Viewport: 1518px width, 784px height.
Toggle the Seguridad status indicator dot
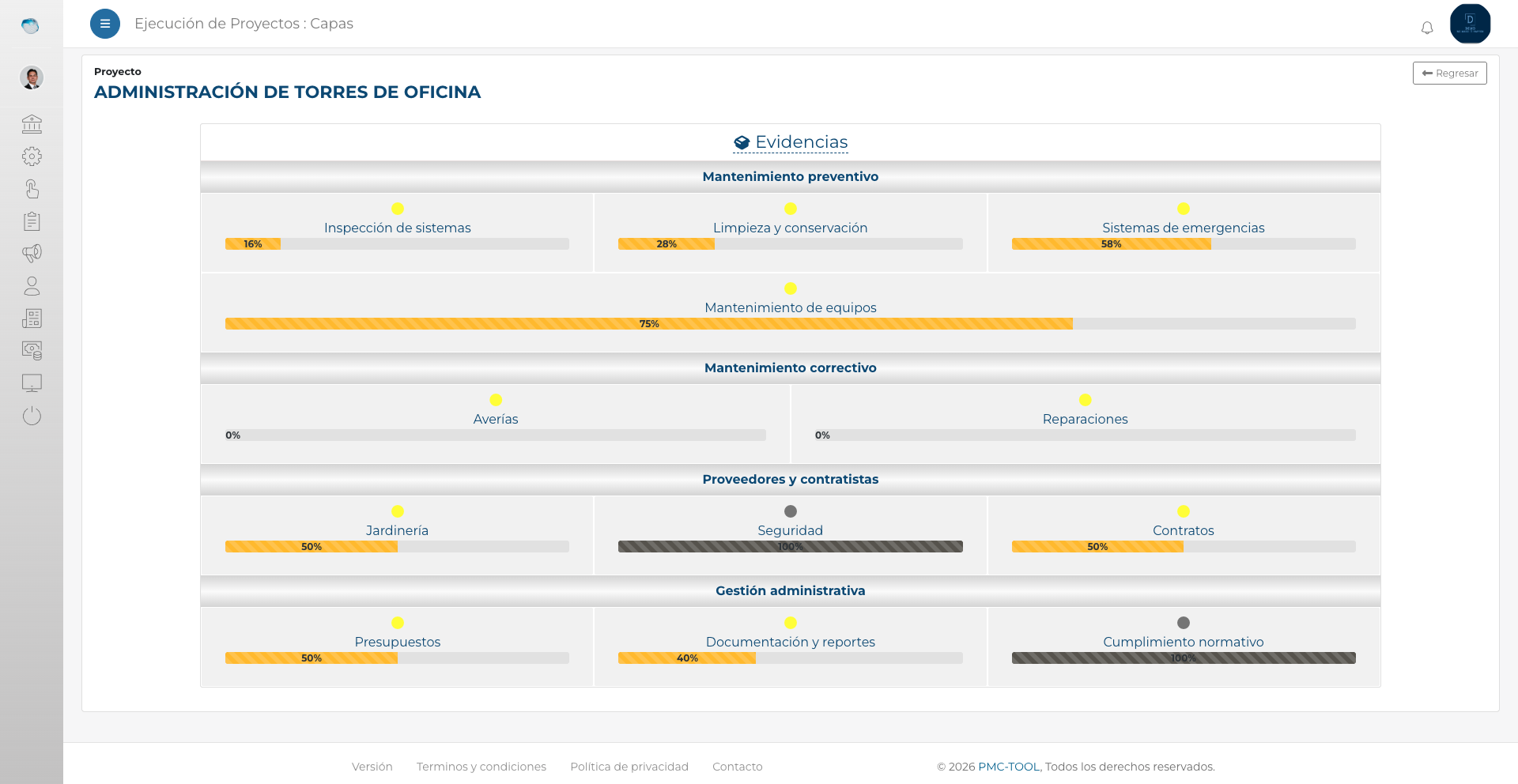click(x=791, y=511)
